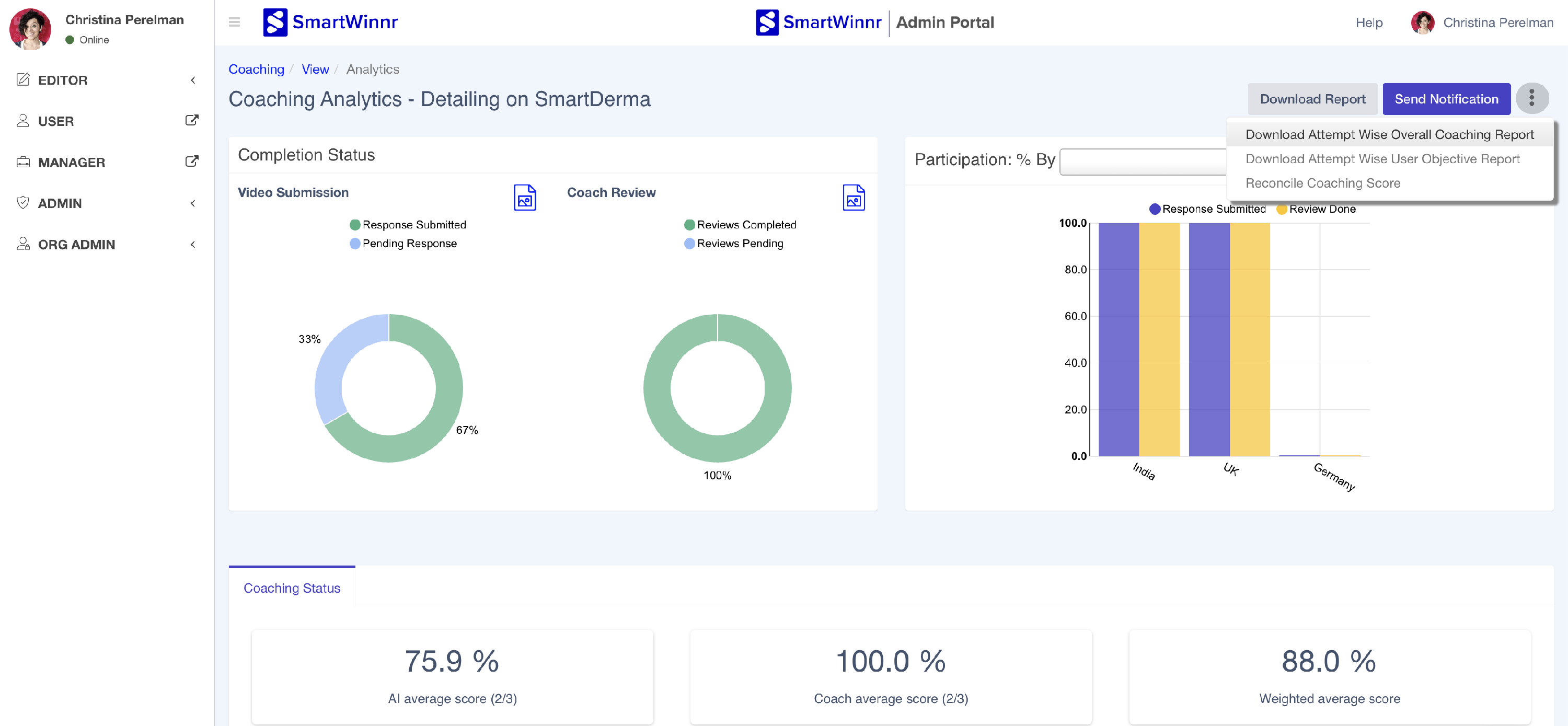Viewport: 1568px width, 726px height.
Task: Click the Participation % By selection field
Action: point(1142,162)
